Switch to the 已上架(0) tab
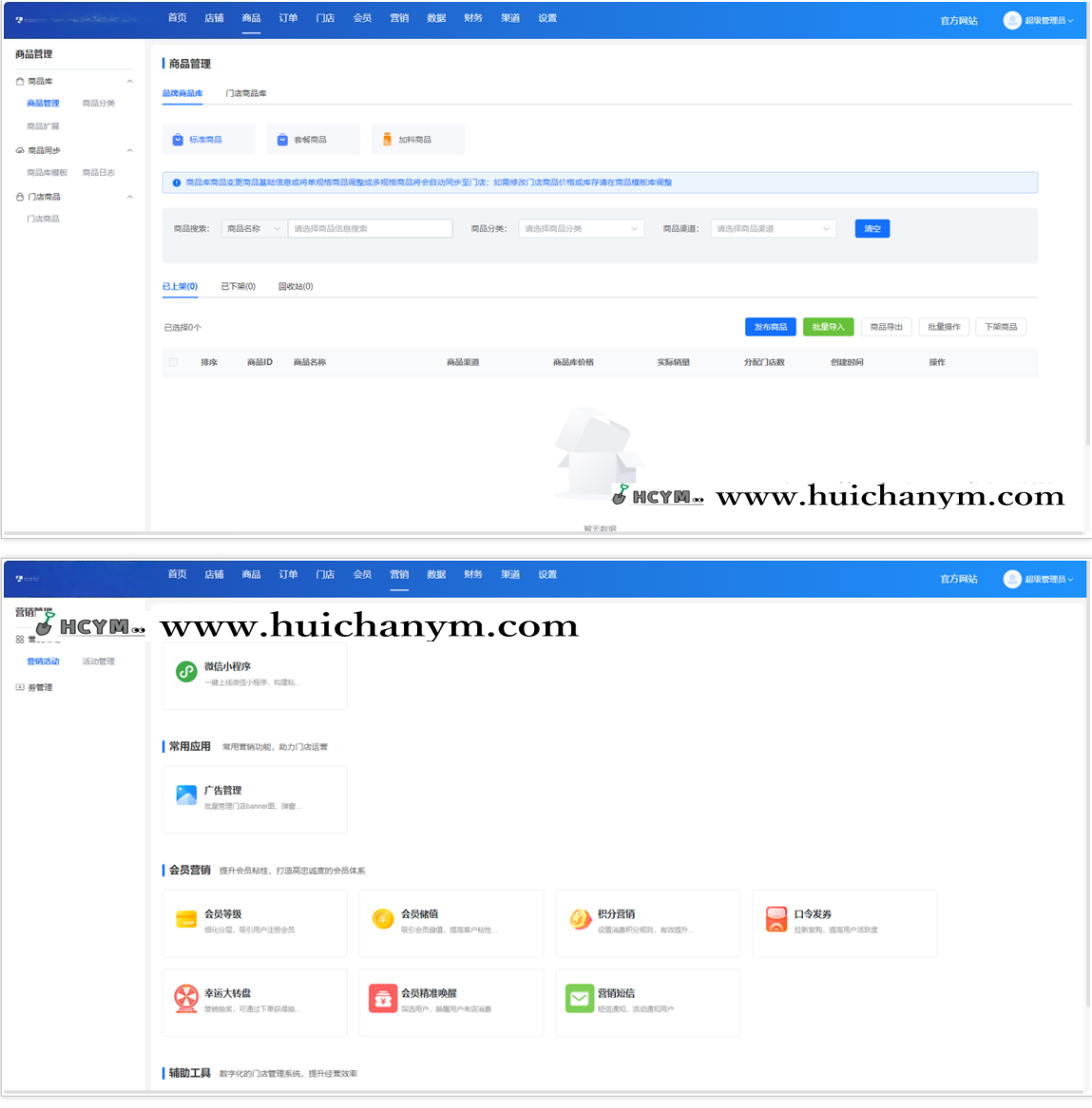 (181, 287)
